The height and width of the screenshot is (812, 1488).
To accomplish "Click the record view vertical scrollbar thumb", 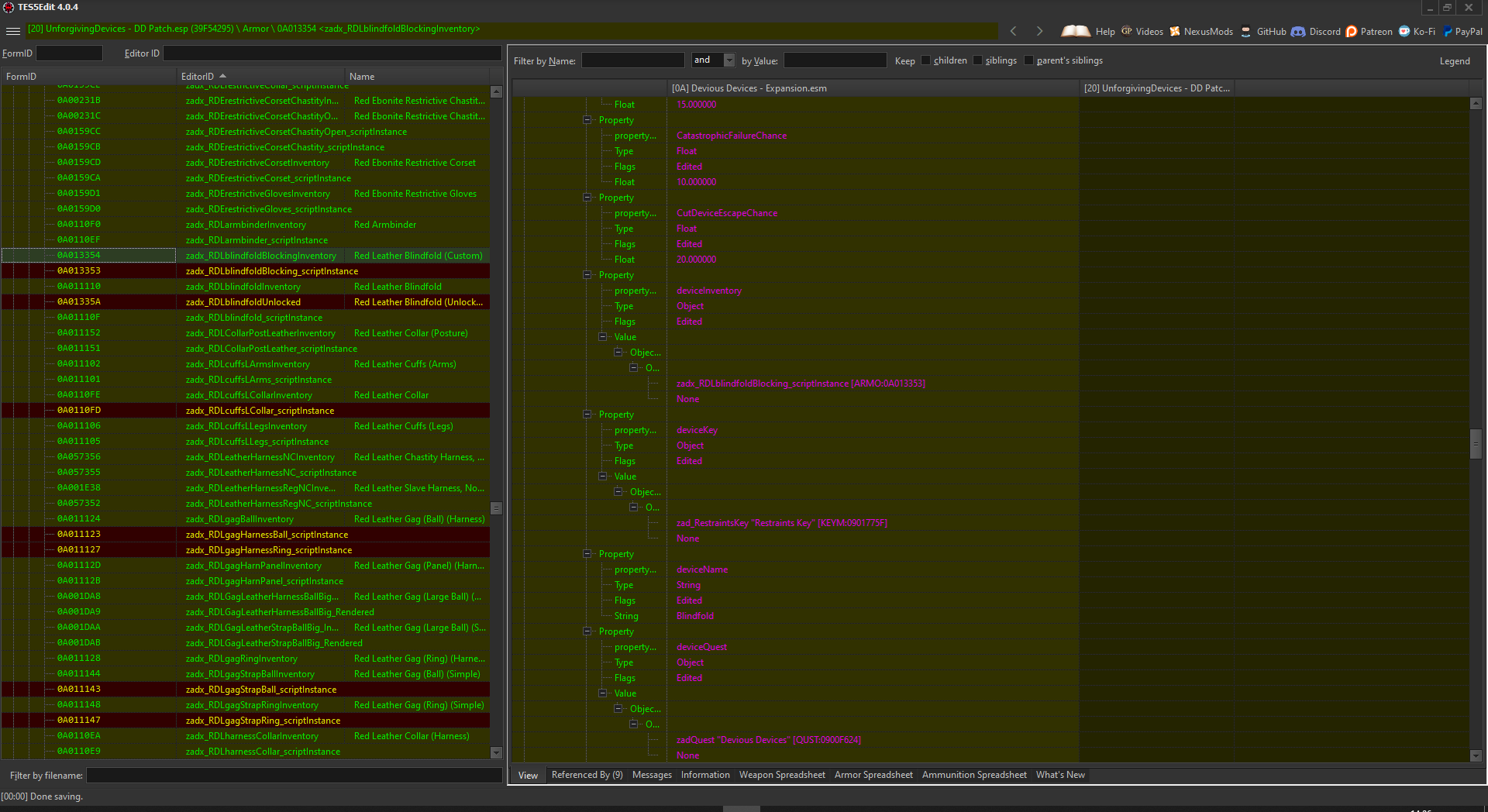I will (x=1476, y=444).
